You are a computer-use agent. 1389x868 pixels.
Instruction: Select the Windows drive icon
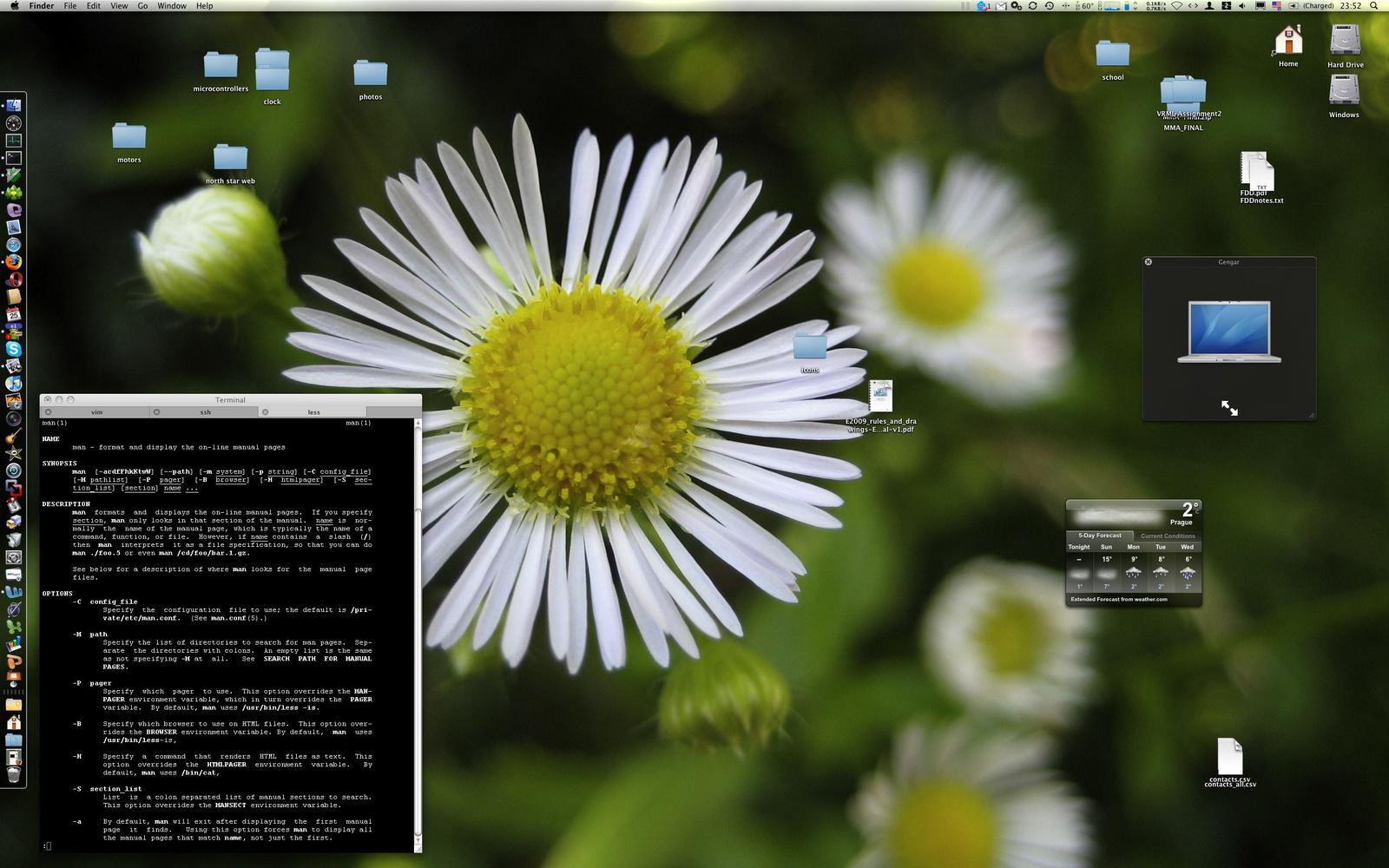(x=1344, y=95)
